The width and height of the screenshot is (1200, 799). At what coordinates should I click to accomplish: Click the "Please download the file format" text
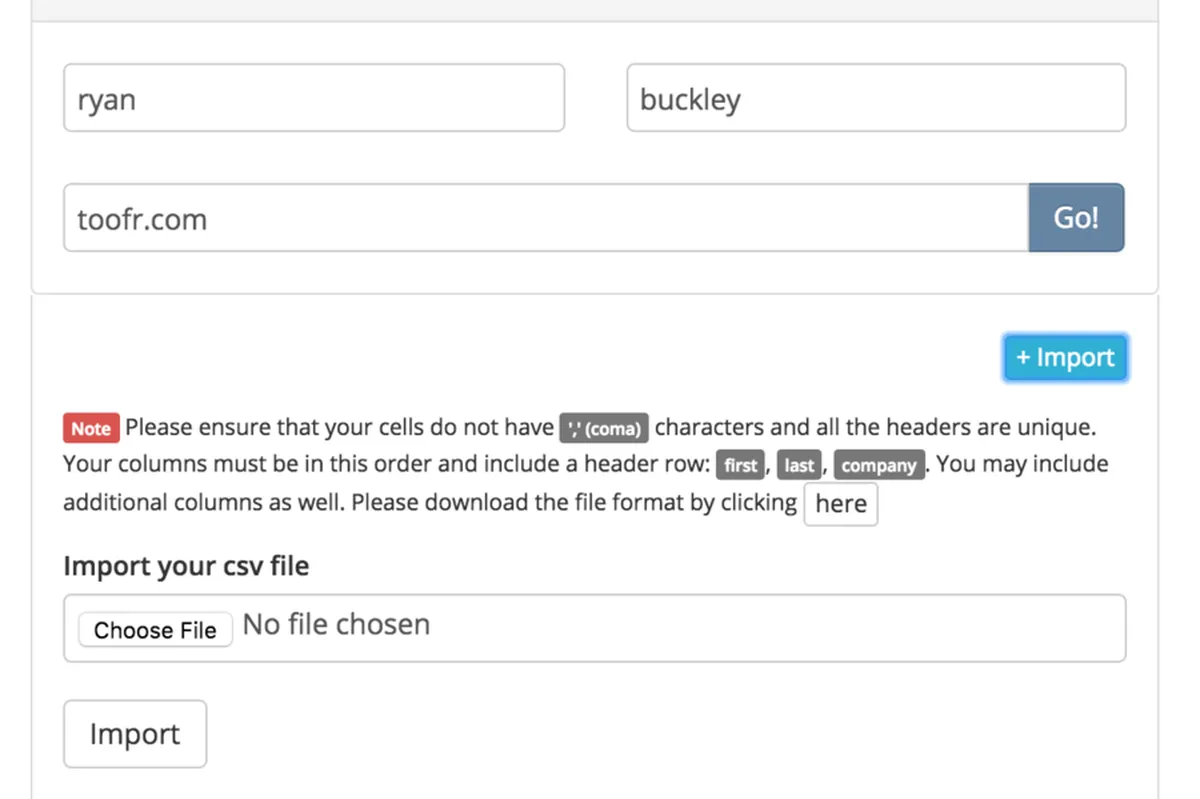[520, 502]
